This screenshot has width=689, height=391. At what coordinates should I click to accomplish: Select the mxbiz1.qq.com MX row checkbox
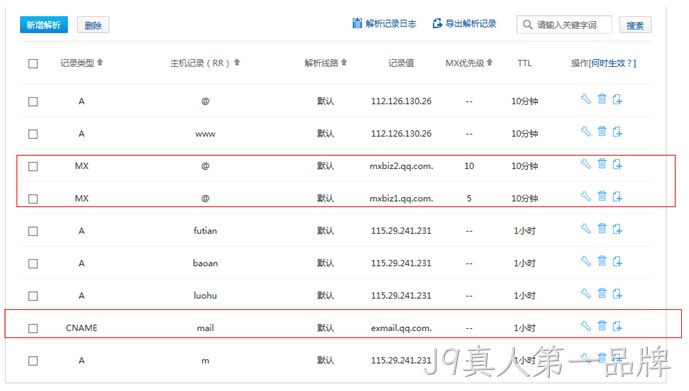(33, 199)
